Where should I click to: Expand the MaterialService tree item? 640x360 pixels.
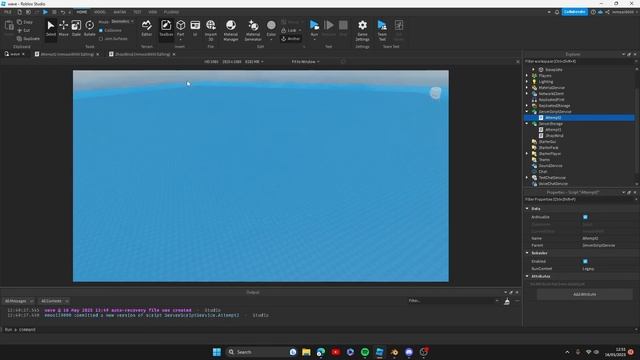[527, 87]
